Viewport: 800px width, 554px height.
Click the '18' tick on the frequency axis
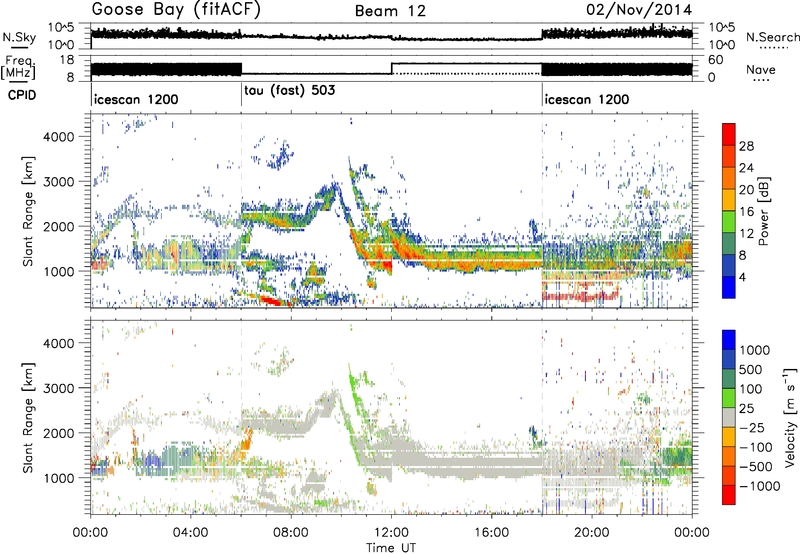coord(67,60)
